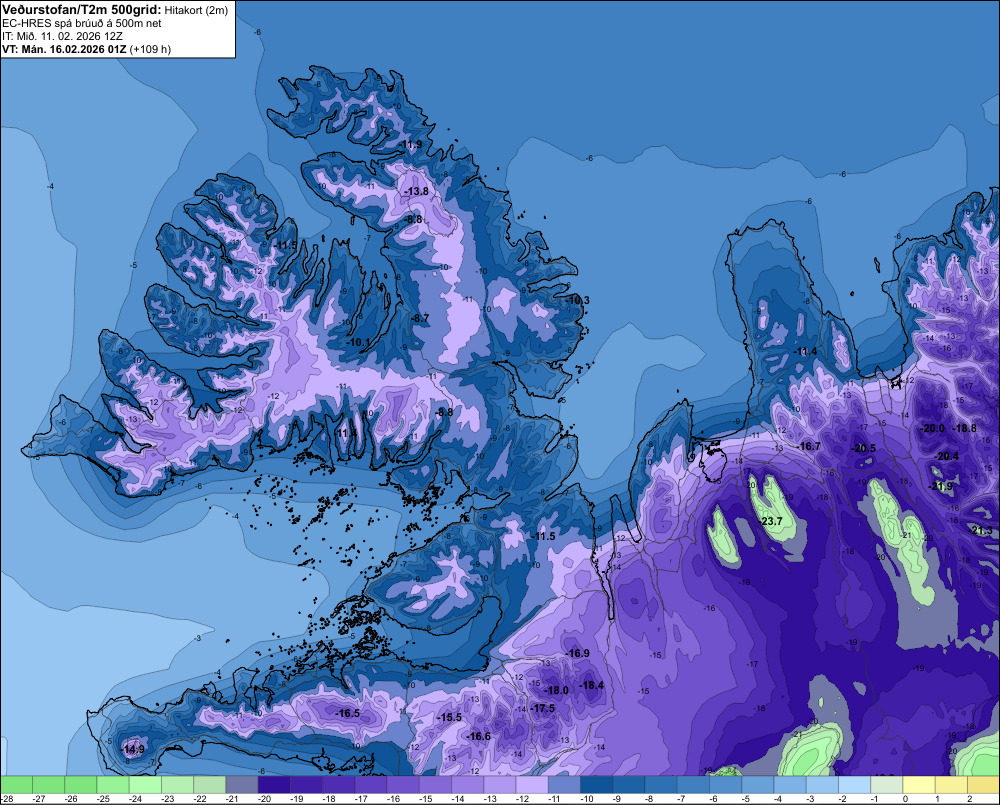Click the -14.9 temperature value
This screenshot has height=805, width=1000.
click(133, 749)
